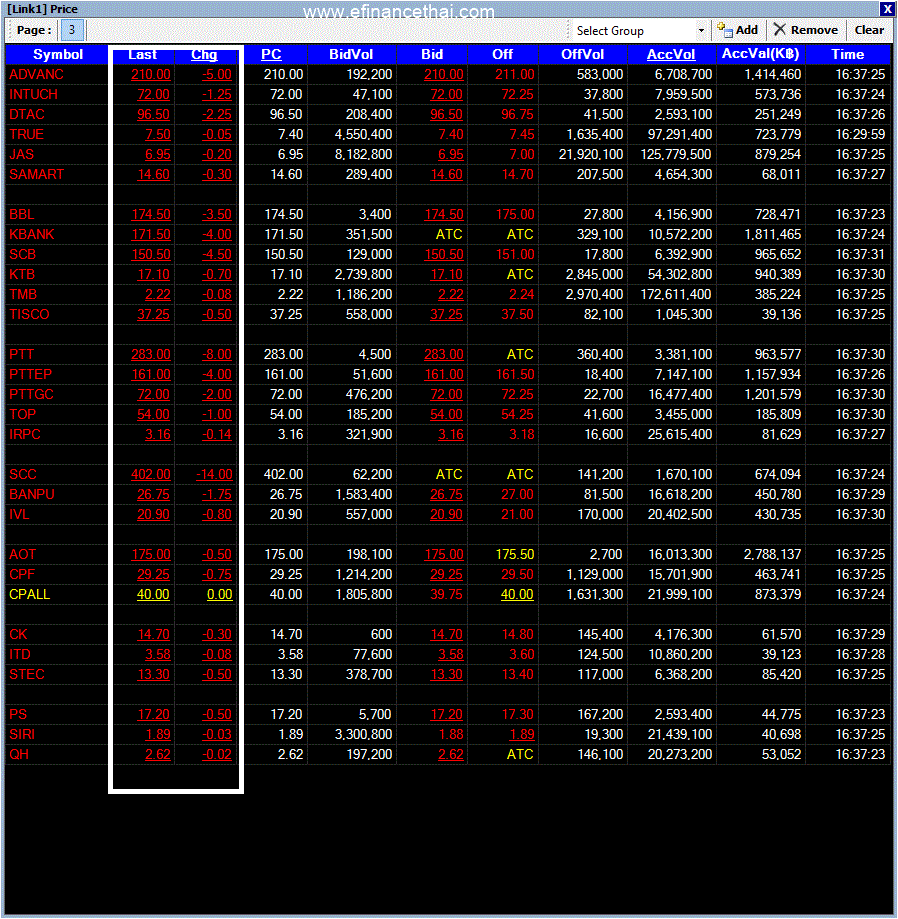This screenshot has height=919, width=898.
Task: Select the TOP symbol
Action: 22,414
